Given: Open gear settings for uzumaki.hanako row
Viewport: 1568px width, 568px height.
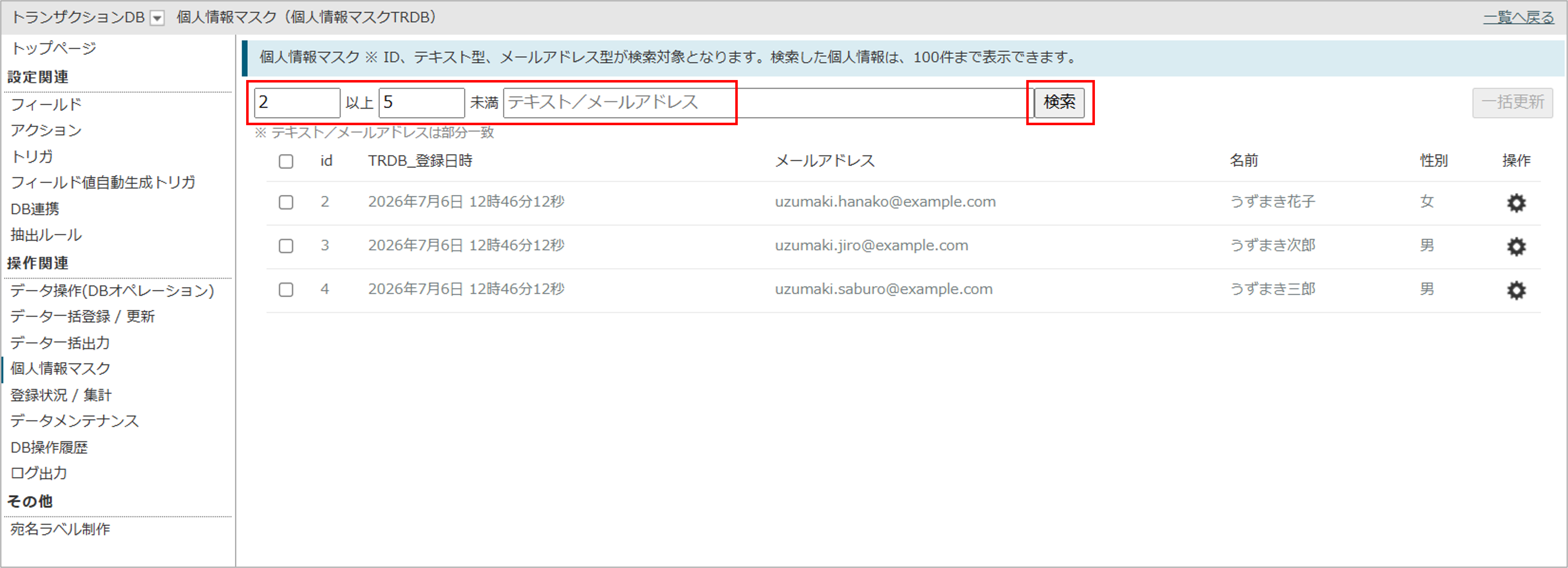Looking at the screenshot, I should click(x=1516, y=203).
